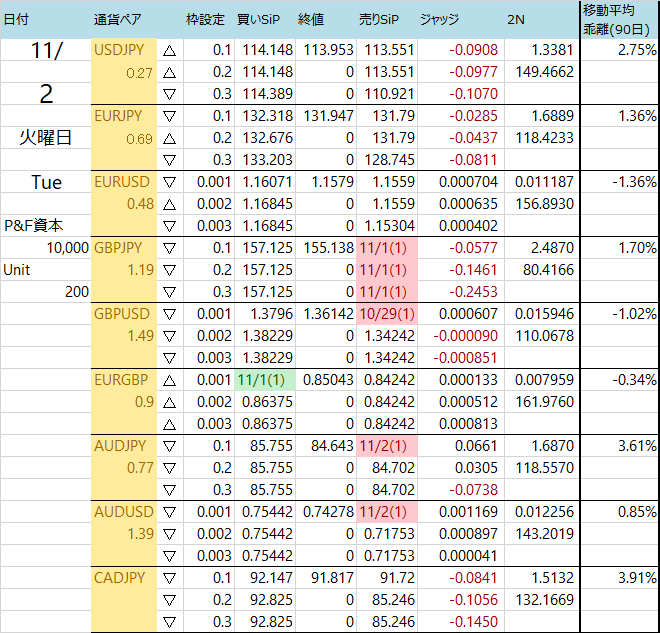Select the judge value -0.000851
The width and height of the screenshot is (660, 633).
coord(466,358)
